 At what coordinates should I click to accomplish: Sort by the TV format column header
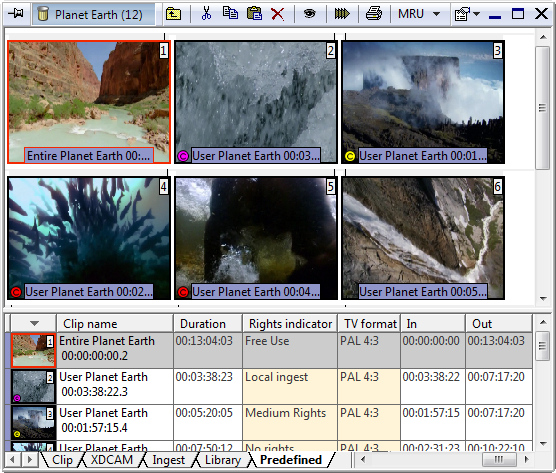point(369,323)
